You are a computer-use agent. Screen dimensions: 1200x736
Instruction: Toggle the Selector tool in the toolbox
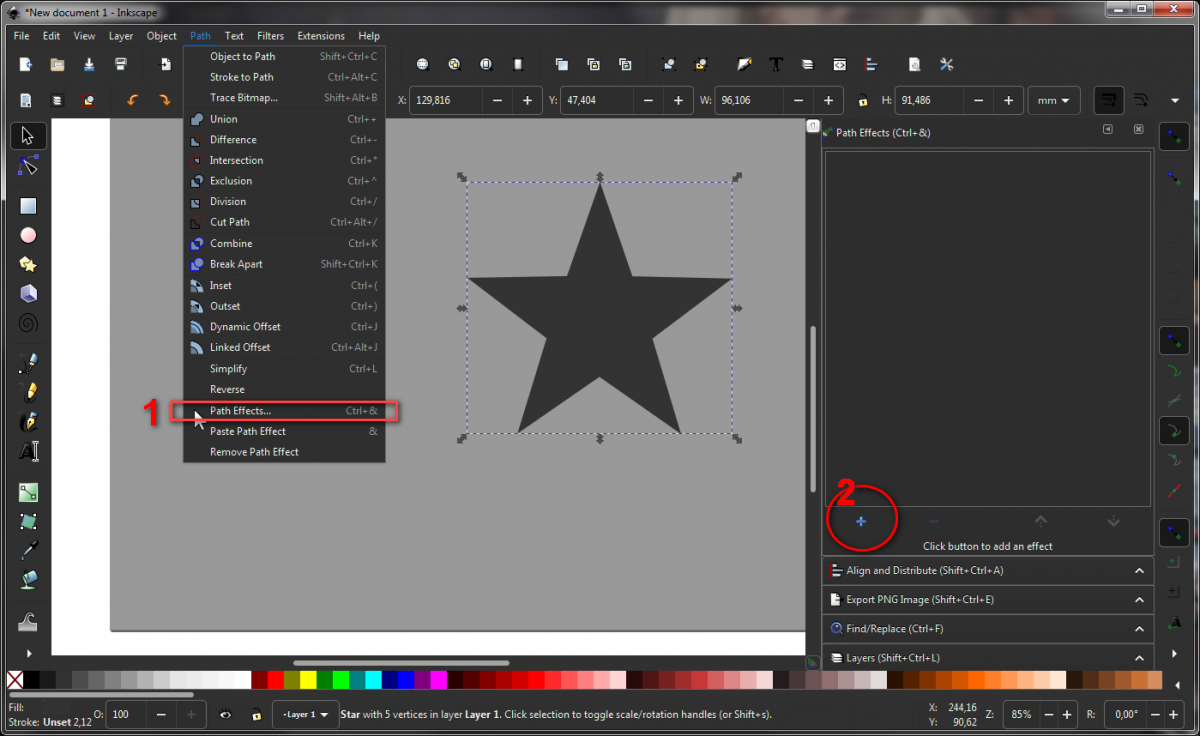click(x=27, y=135)
